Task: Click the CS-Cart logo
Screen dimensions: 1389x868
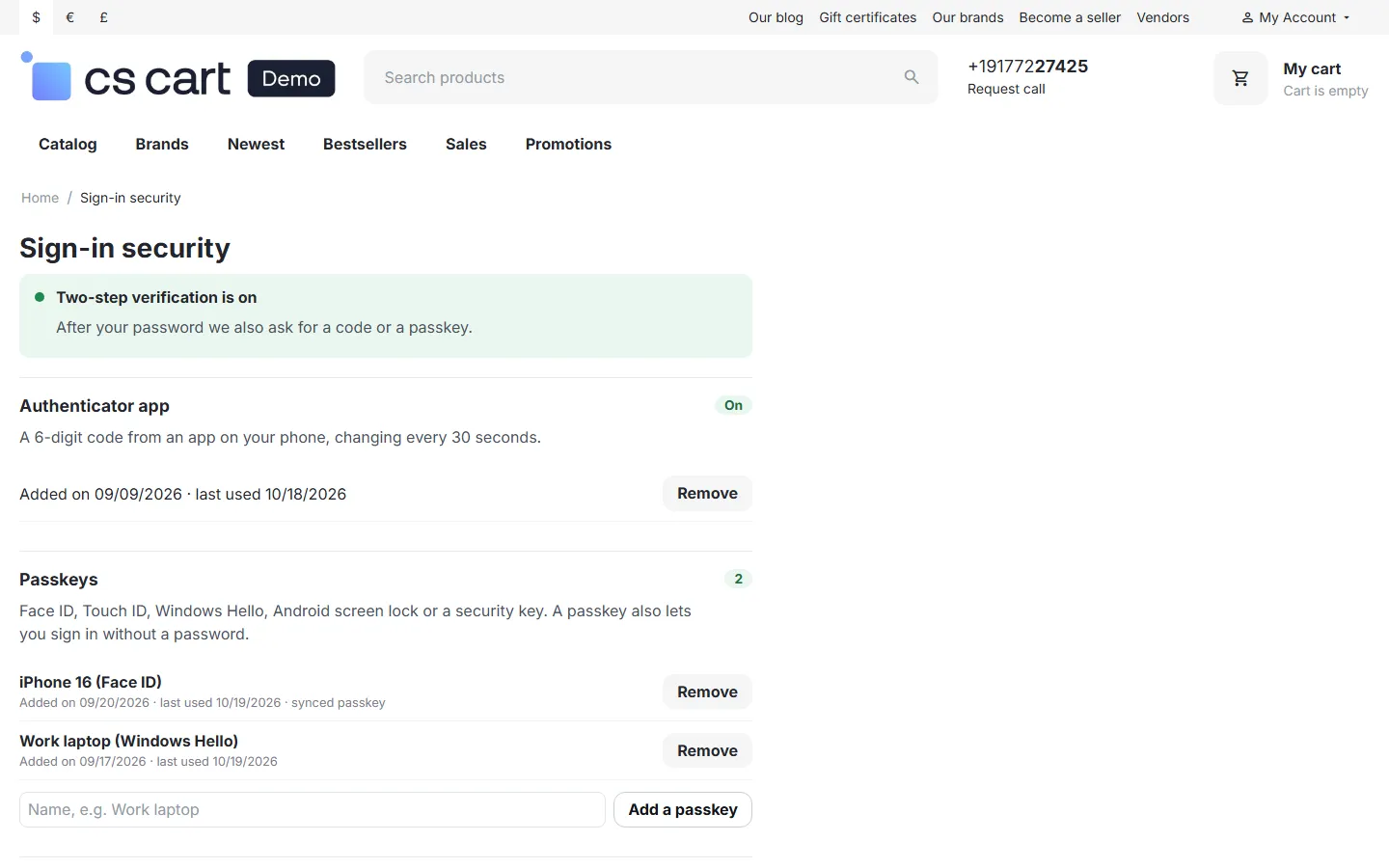Action: pyautogui.click(x=125, y=77)
